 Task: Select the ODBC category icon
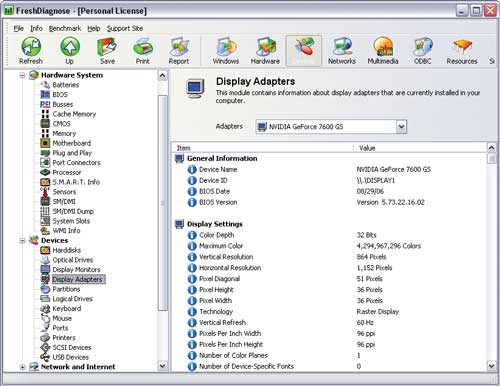(x=423, y=51)
